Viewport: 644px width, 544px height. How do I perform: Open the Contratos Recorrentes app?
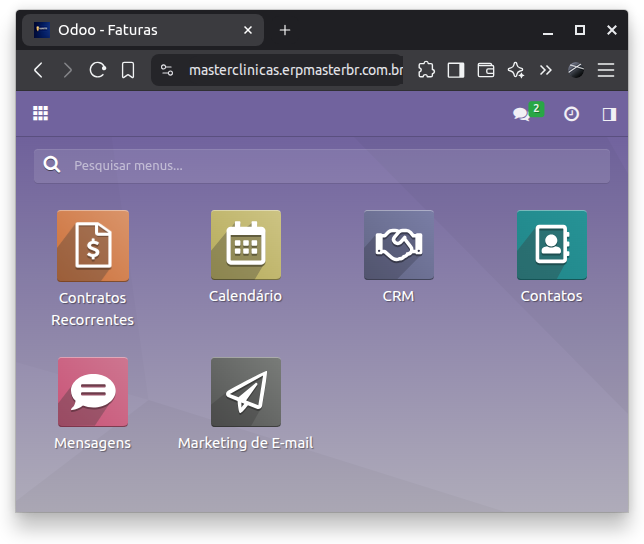click(93, 246)
